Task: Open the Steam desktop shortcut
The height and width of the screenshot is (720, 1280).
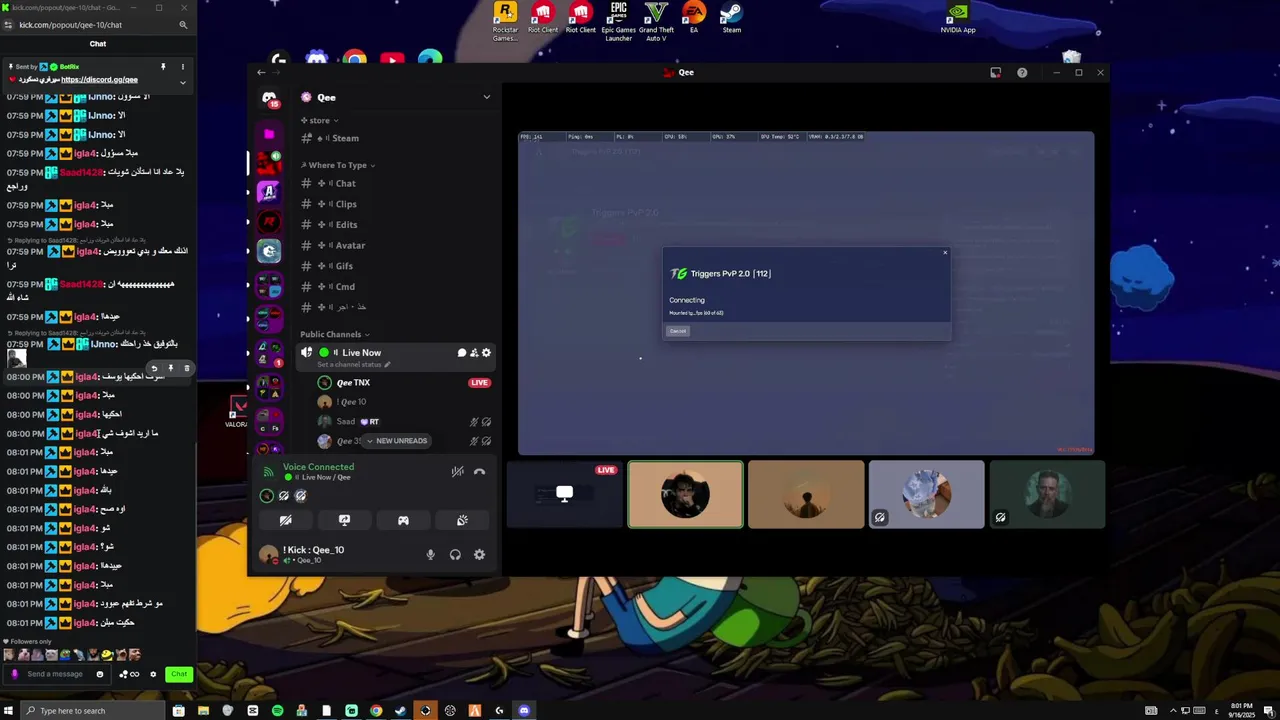Action: [732, 18]
